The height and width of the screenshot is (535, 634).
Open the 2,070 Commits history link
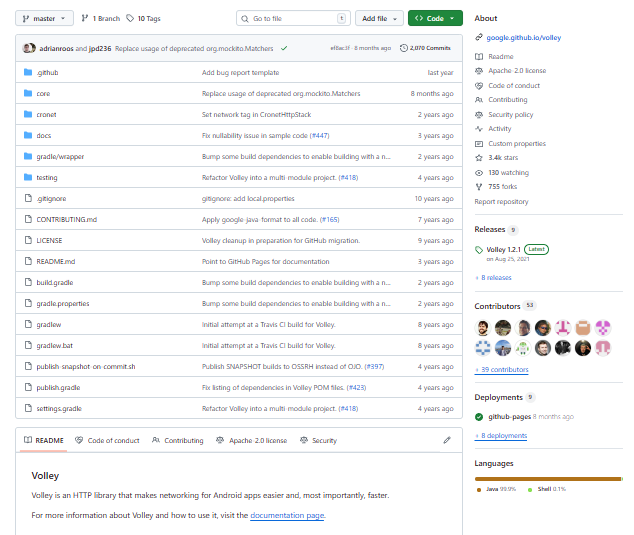pyautogui.click(x=425, y=48)
